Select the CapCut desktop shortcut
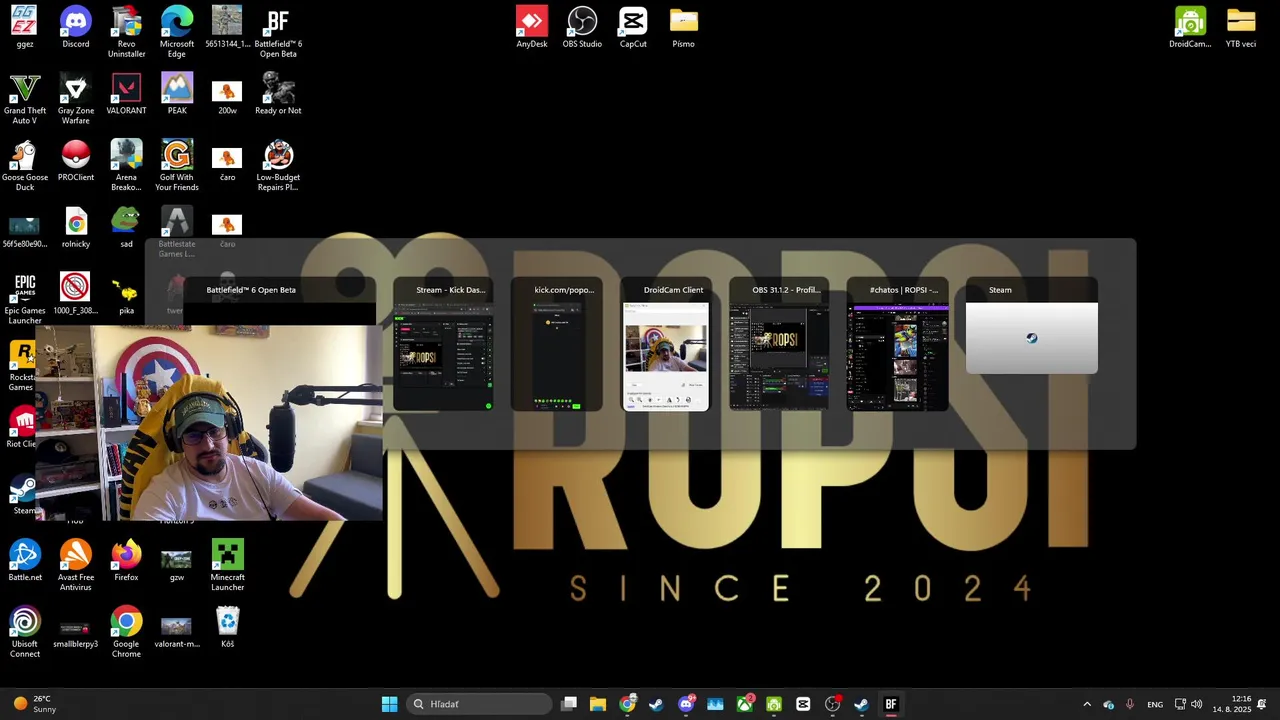1280x720 pixels. pos(633,28)
